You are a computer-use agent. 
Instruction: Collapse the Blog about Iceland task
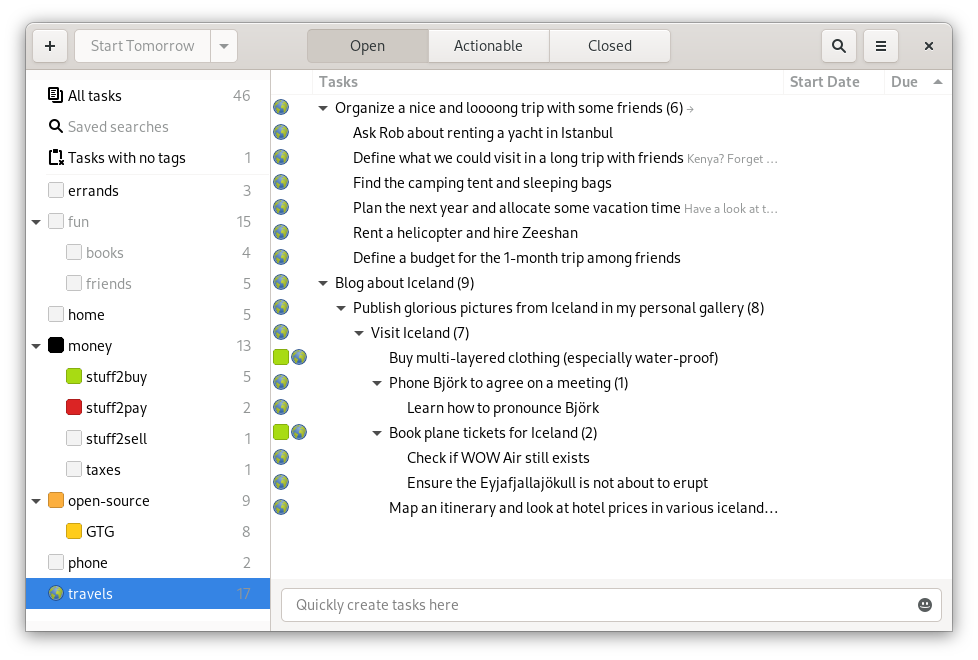(323, 283)
